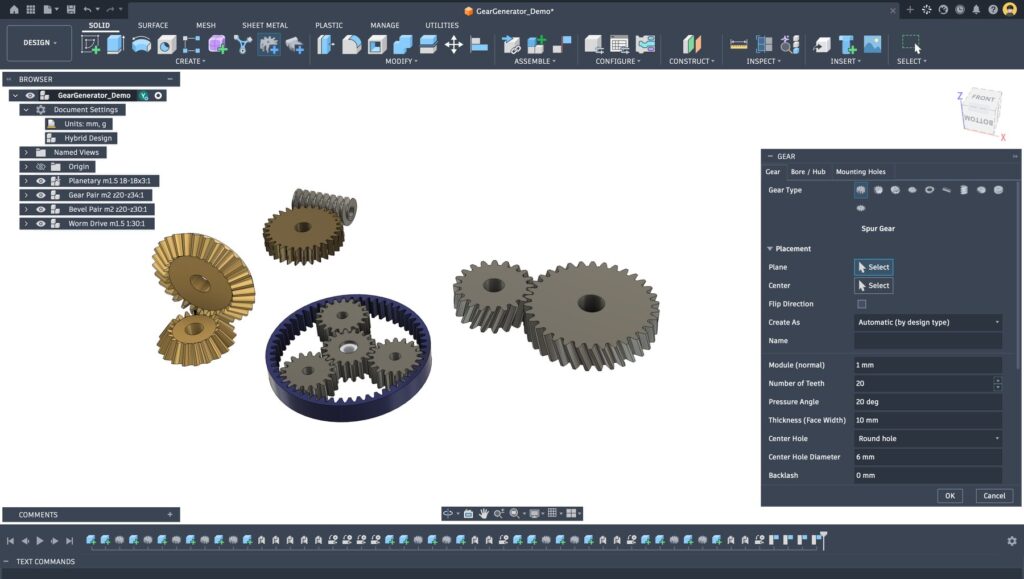Image resolution: width=1024 pixels, height=579 pixels.
Task: Toggle visibility of GearGenerator_Demo root
Action: point(30,95)
